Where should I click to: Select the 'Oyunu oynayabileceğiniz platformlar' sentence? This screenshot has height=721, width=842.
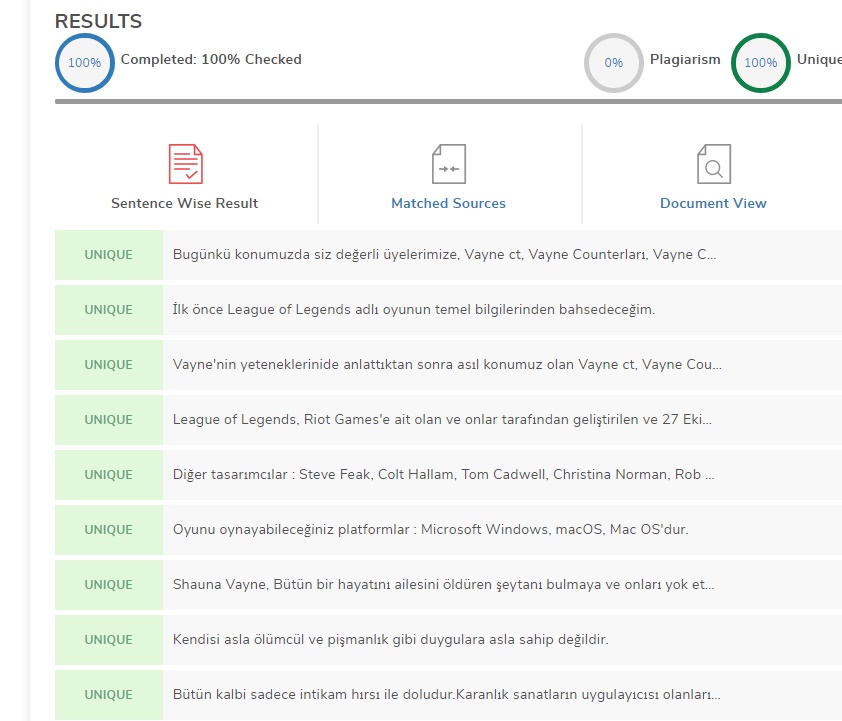[x=430, y=530]
